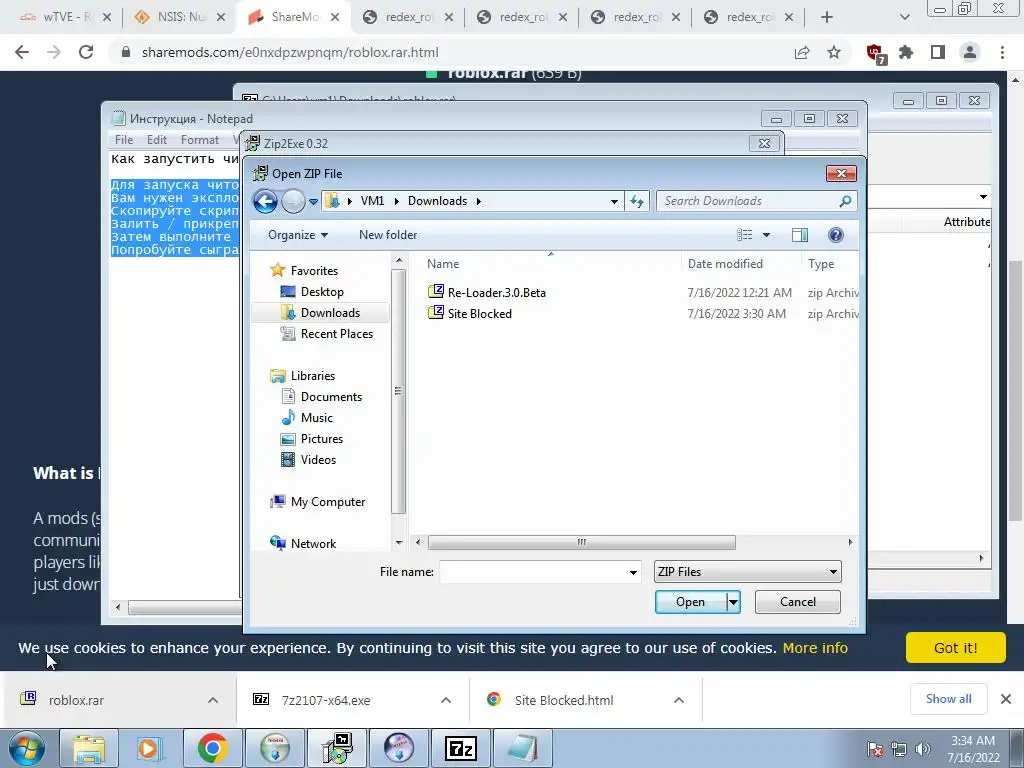Open the Organize menu
This screenshot has width=1024, height=768.
tap(298, 235)
